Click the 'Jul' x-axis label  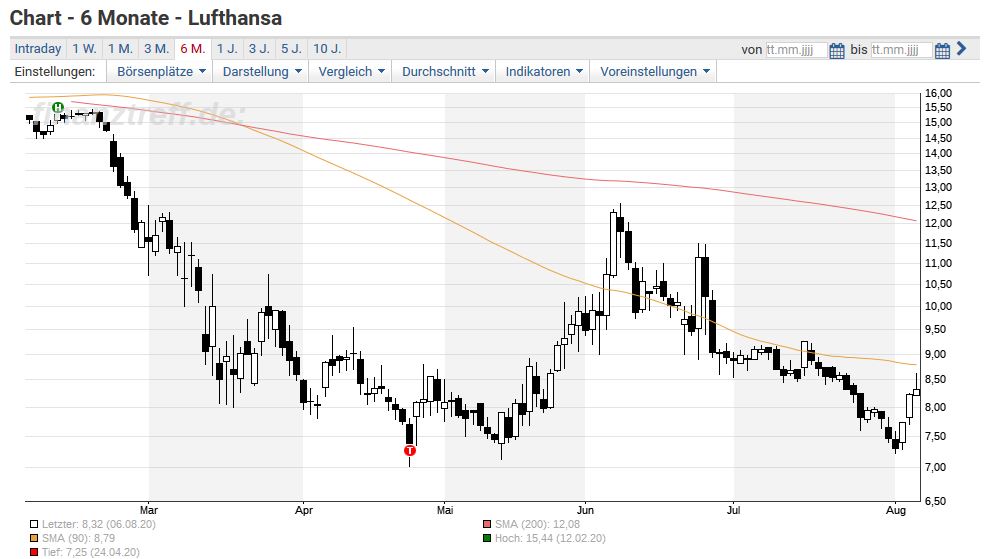[x=733, y=510]
